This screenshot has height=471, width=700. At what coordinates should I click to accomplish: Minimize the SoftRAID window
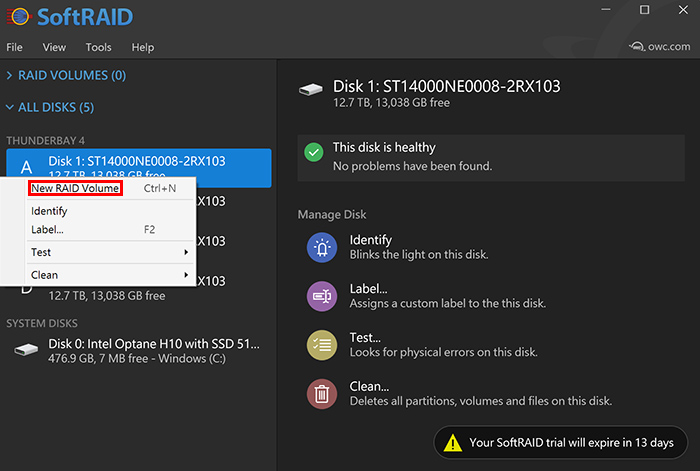[606, 10]
